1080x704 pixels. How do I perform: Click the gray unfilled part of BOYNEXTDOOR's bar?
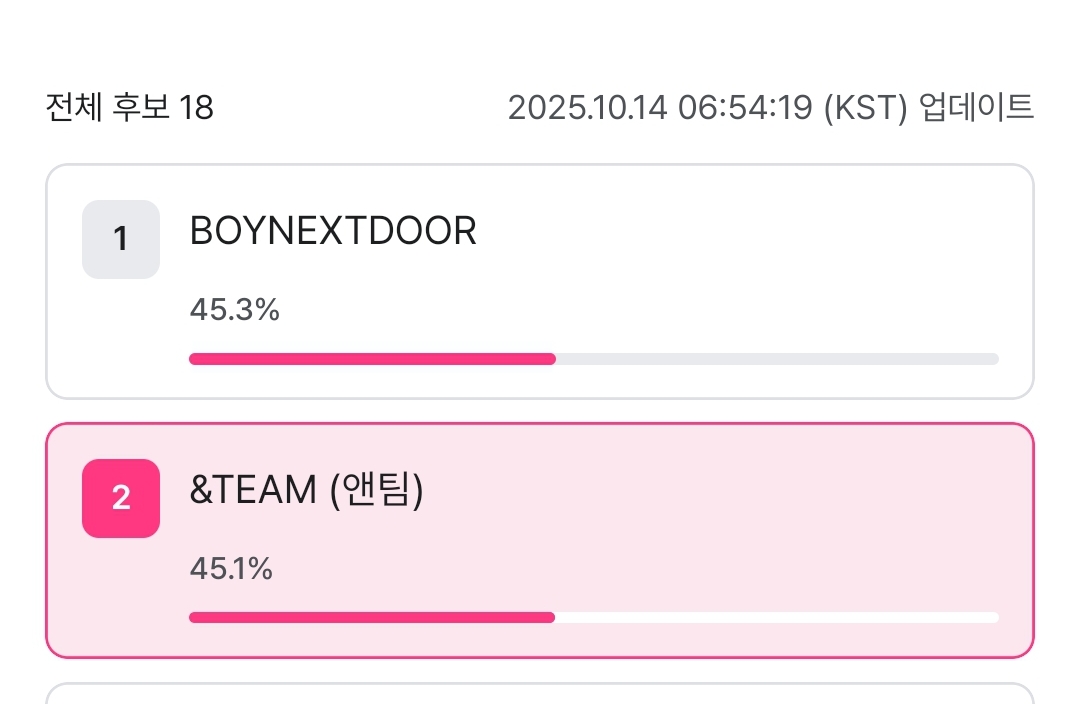[777, 359]
